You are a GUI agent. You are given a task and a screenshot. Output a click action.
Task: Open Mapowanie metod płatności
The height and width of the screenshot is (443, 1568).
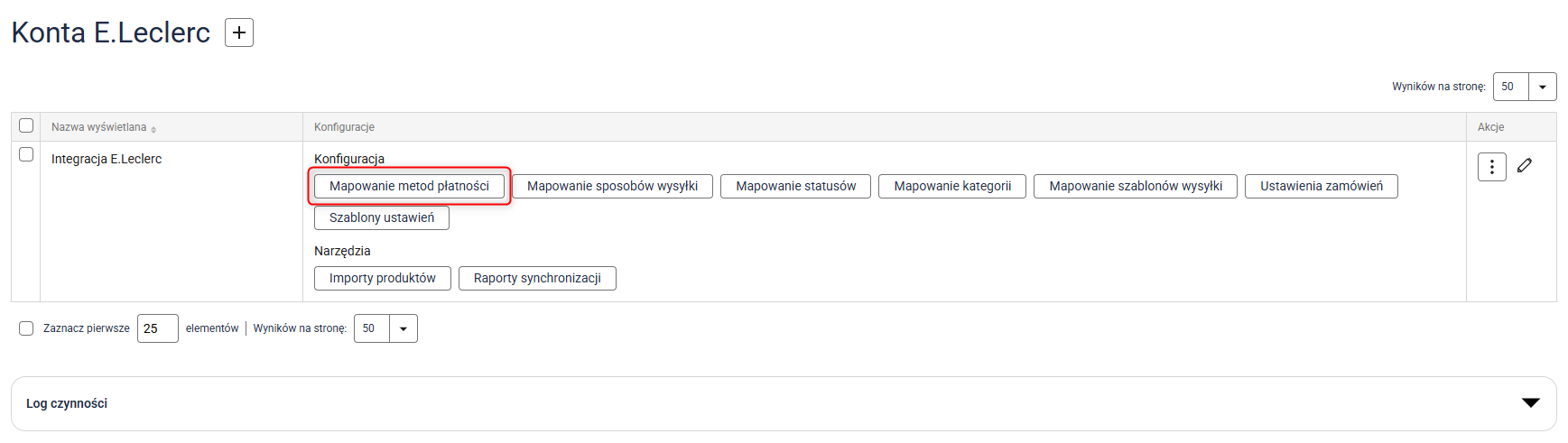409,186
